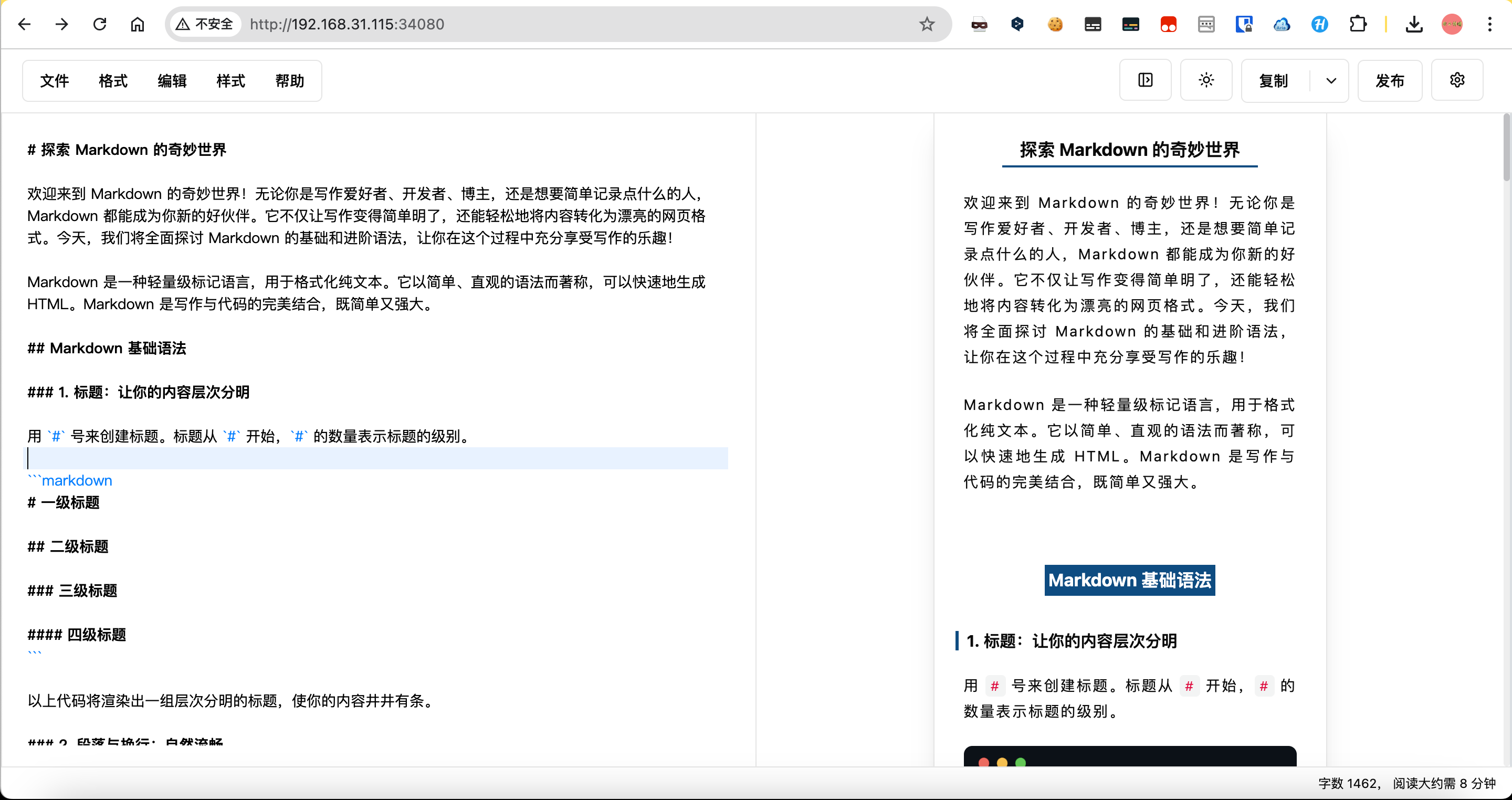The height and width of the screenshot is (800, 1512).
Task: Open the 文件 menu
Action: coord(54,81)
